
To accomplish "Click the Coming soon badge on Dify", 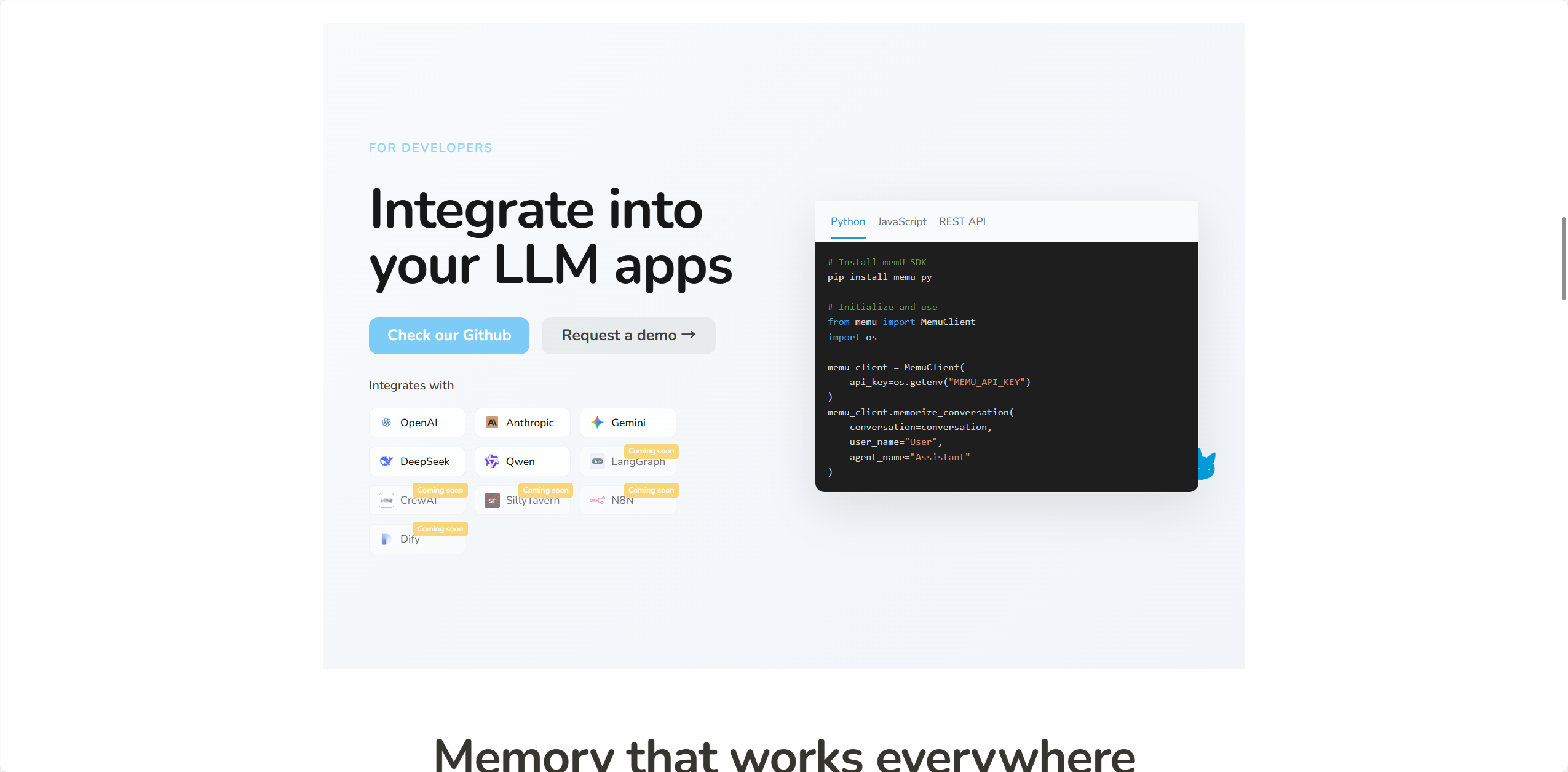I will [440, 529].
